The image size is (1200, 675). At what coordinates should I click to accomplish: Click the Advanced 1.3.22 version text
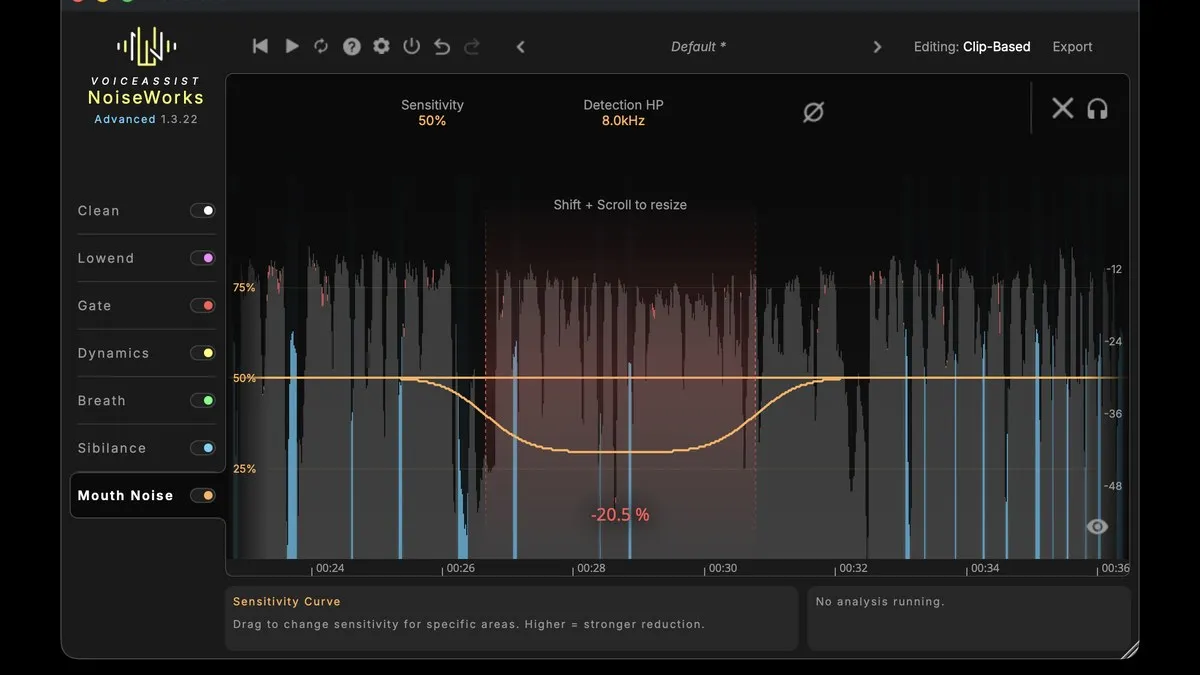(146, 119)
